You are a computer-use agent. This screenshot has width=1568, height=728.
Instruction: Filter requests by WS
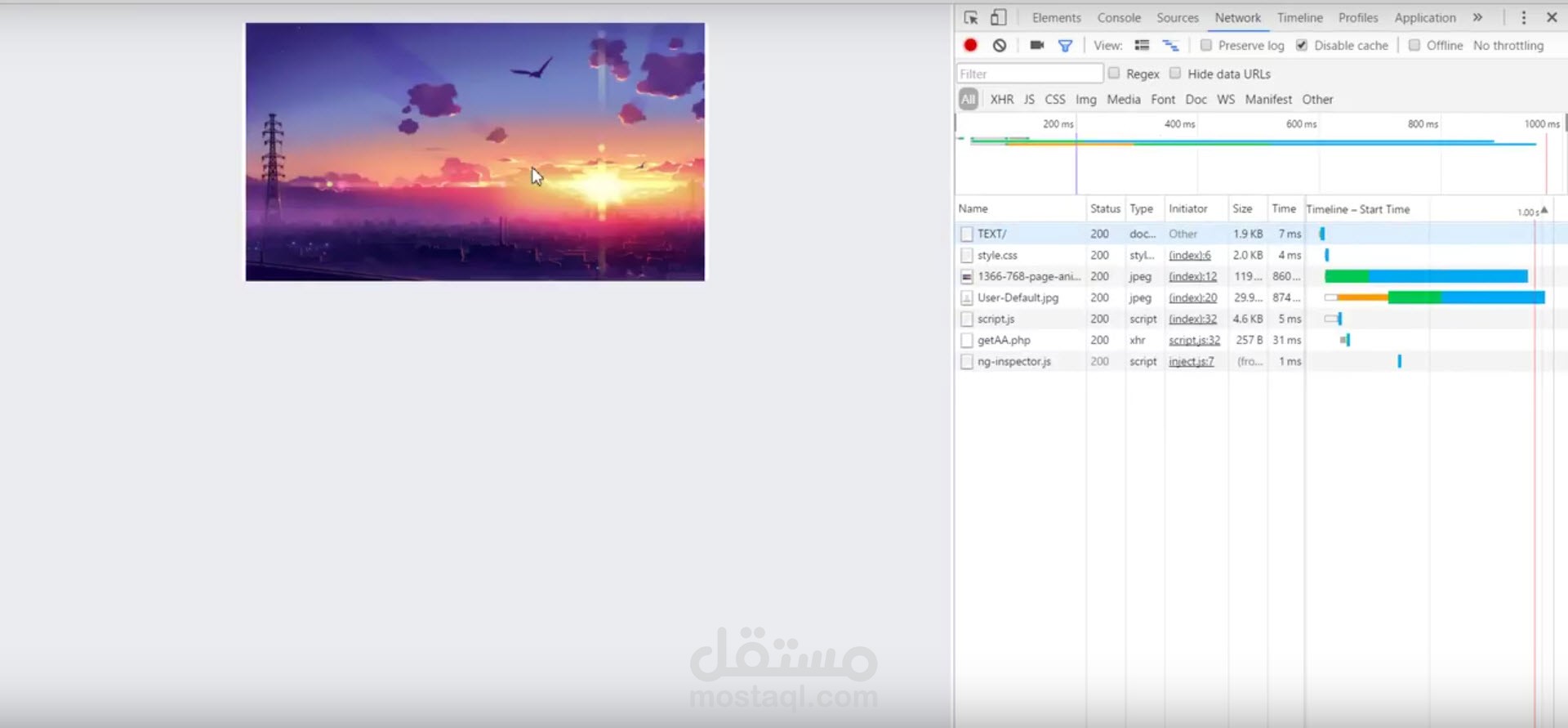[x=1226, y=99]
